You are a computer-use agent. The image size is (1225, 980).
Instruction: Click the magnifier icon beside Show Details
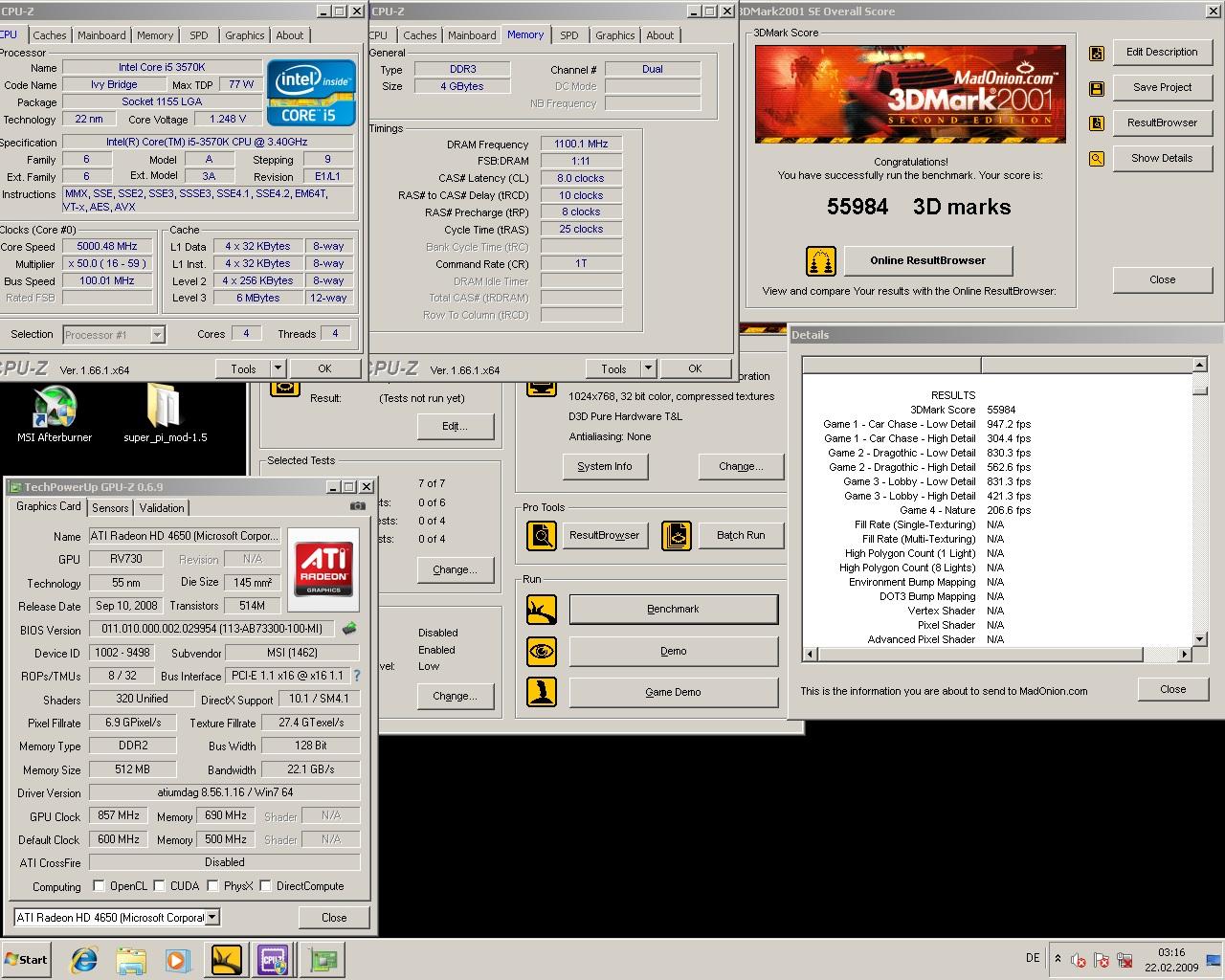tap(1097, 159)
